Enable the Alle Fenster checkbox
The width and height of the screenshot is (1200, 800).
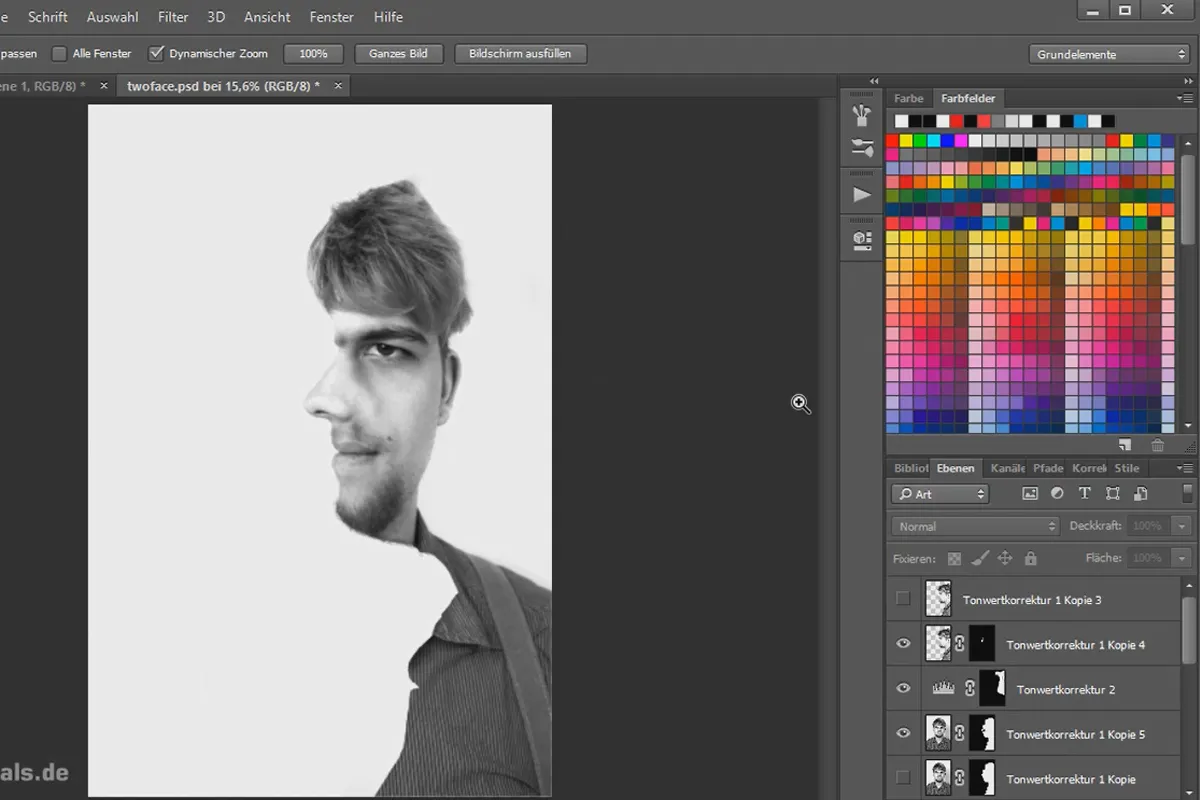(59, 53)
